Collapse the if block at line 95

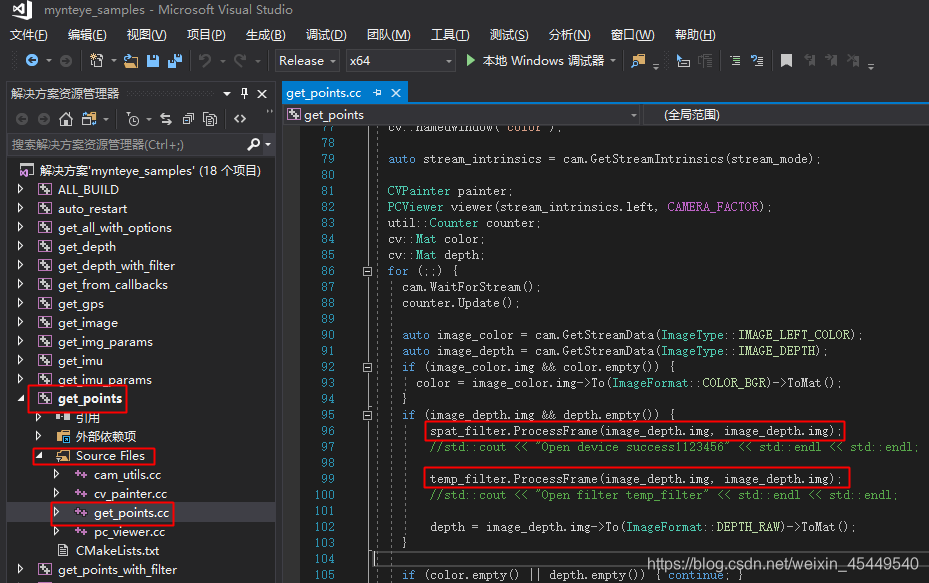coord(367,415)
